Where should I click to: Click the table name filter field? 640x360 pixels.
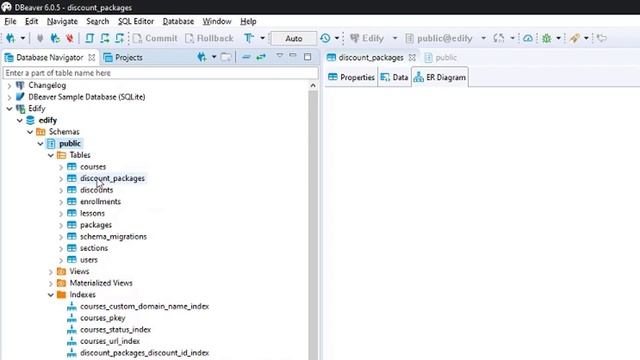160,73
